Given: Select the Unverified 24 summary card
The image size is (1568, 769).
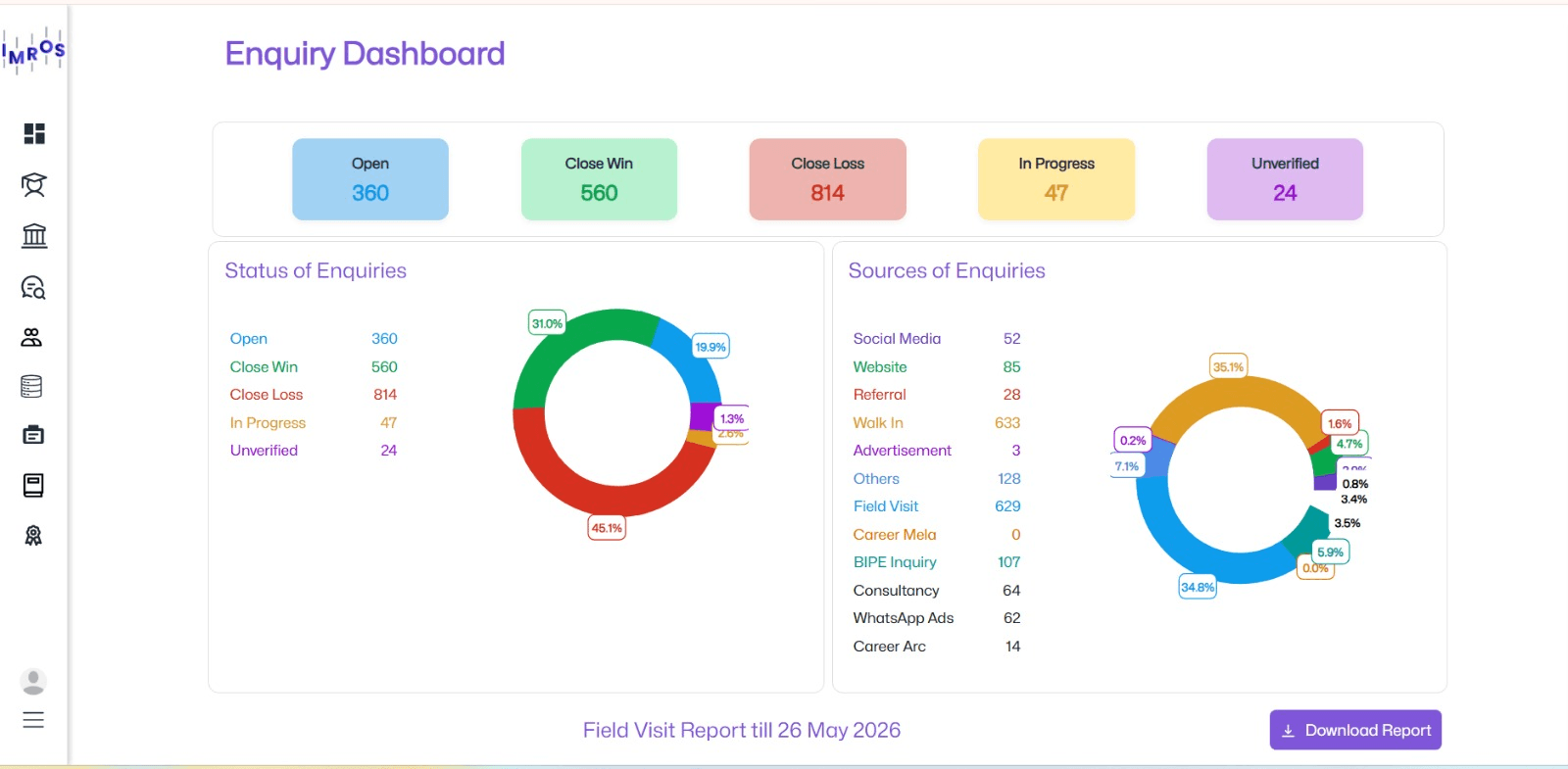Looking at the screenshot, I should point(1285,179).
